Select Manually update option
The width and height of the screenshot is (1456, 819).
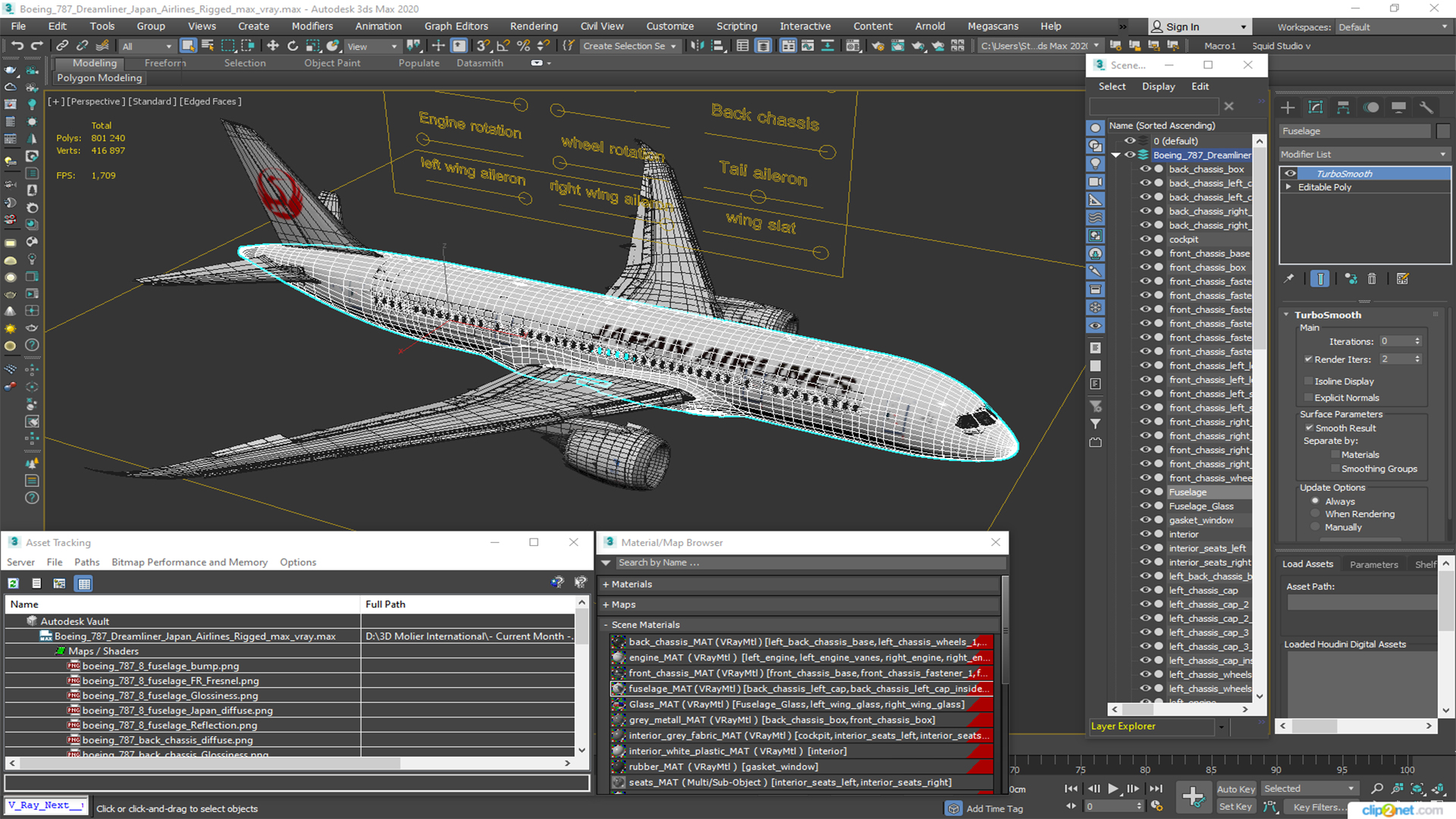[1316, 528]
